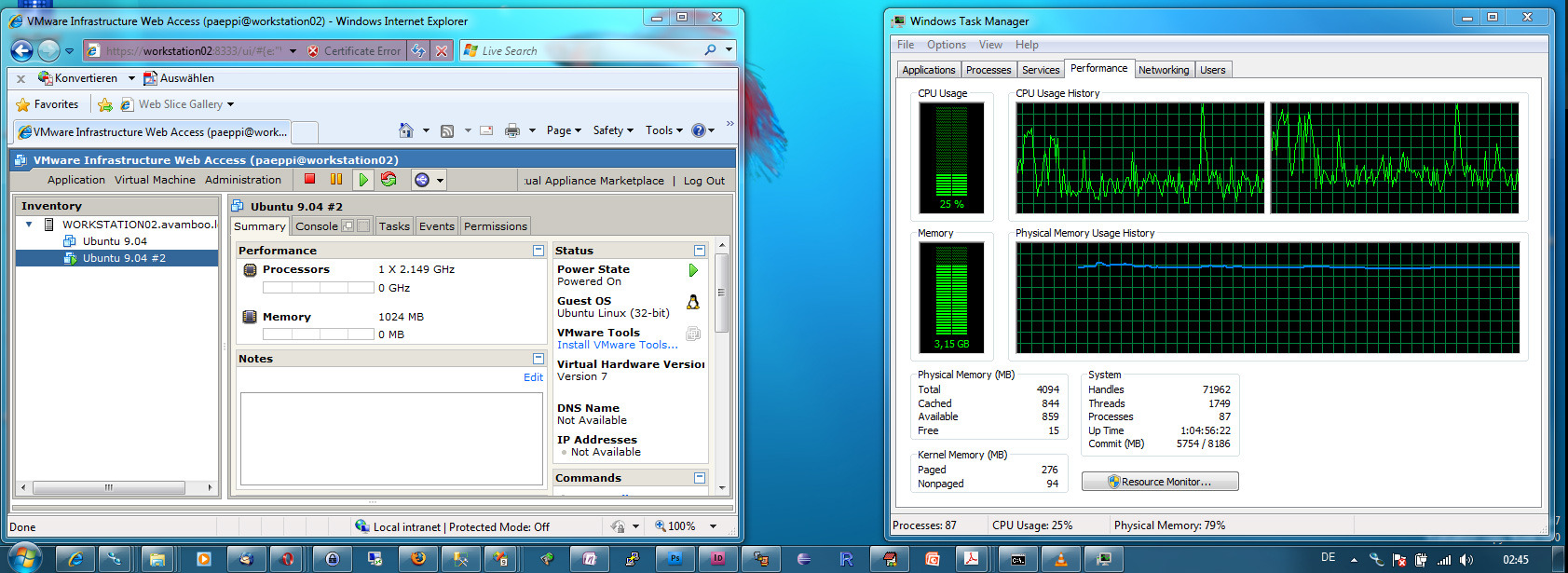
Task: Collapse the Commands panel
Action: (700, 478)
